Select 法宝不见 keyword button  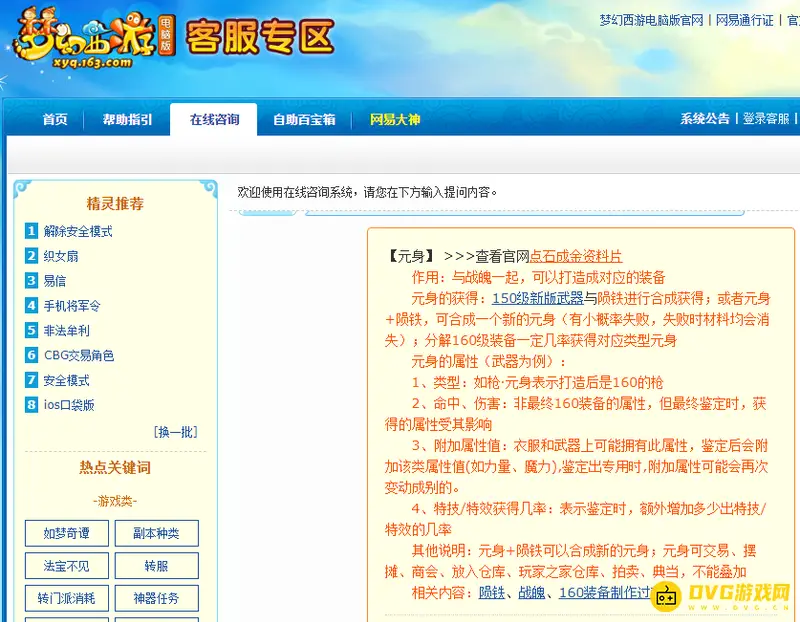[x=67, y=566]
